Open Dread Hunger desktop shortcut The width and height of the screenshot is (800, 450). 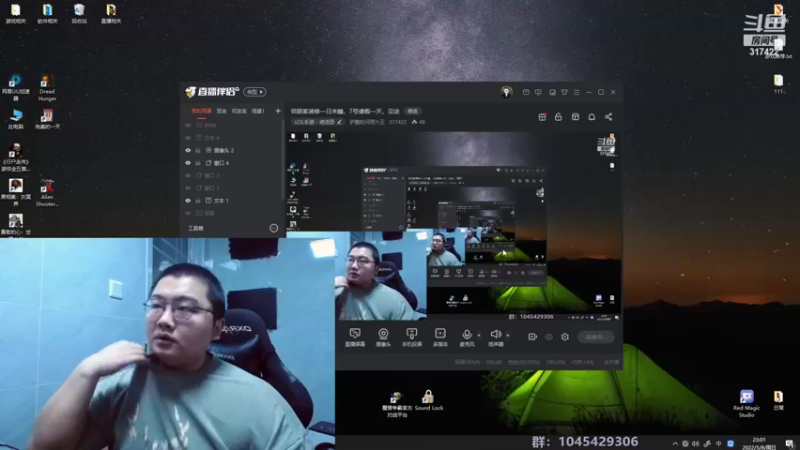pyautogui.click(x=47, y=88)
